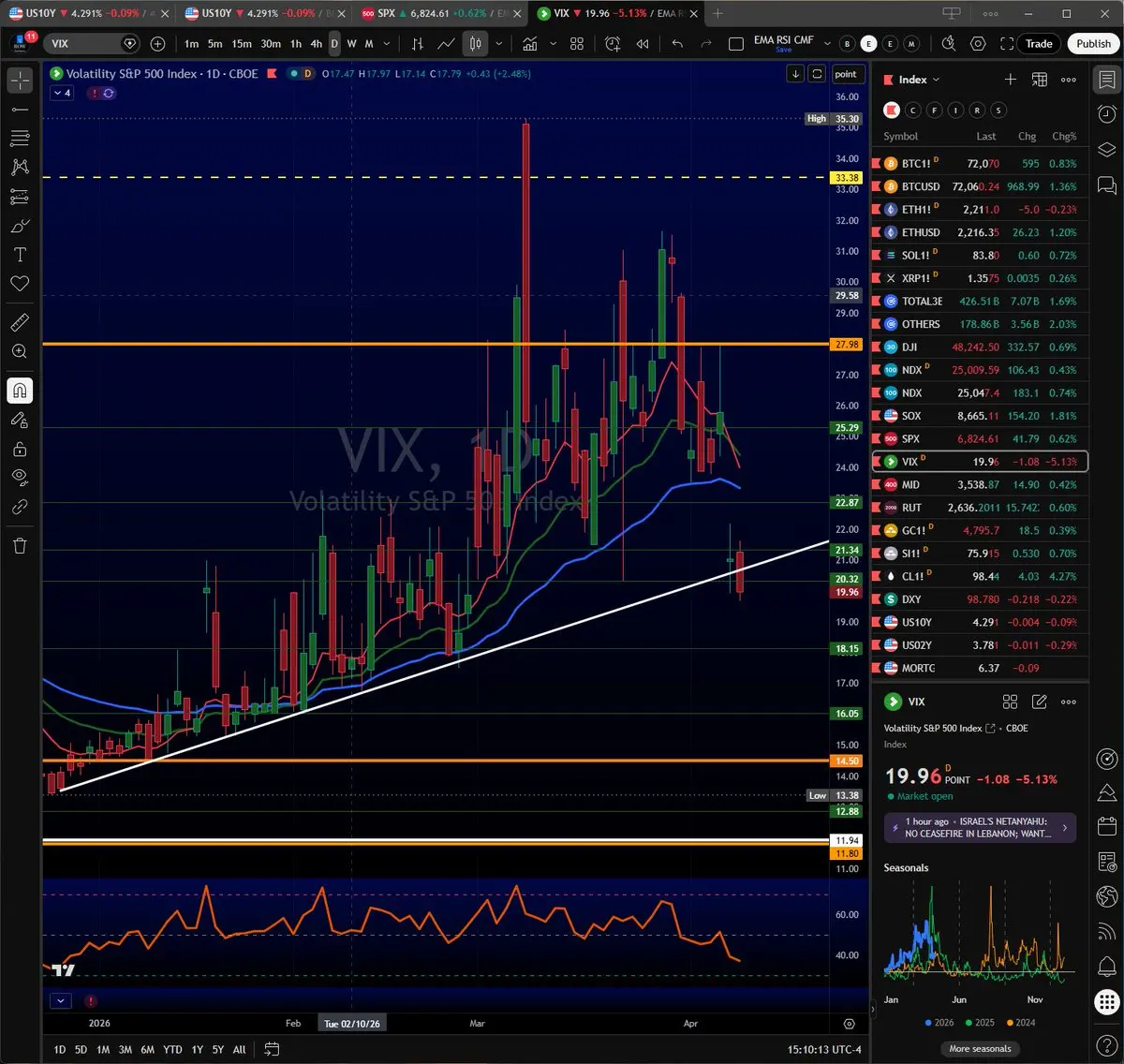
Task: Select the W weekly timeframe
Action: [351, 43]
